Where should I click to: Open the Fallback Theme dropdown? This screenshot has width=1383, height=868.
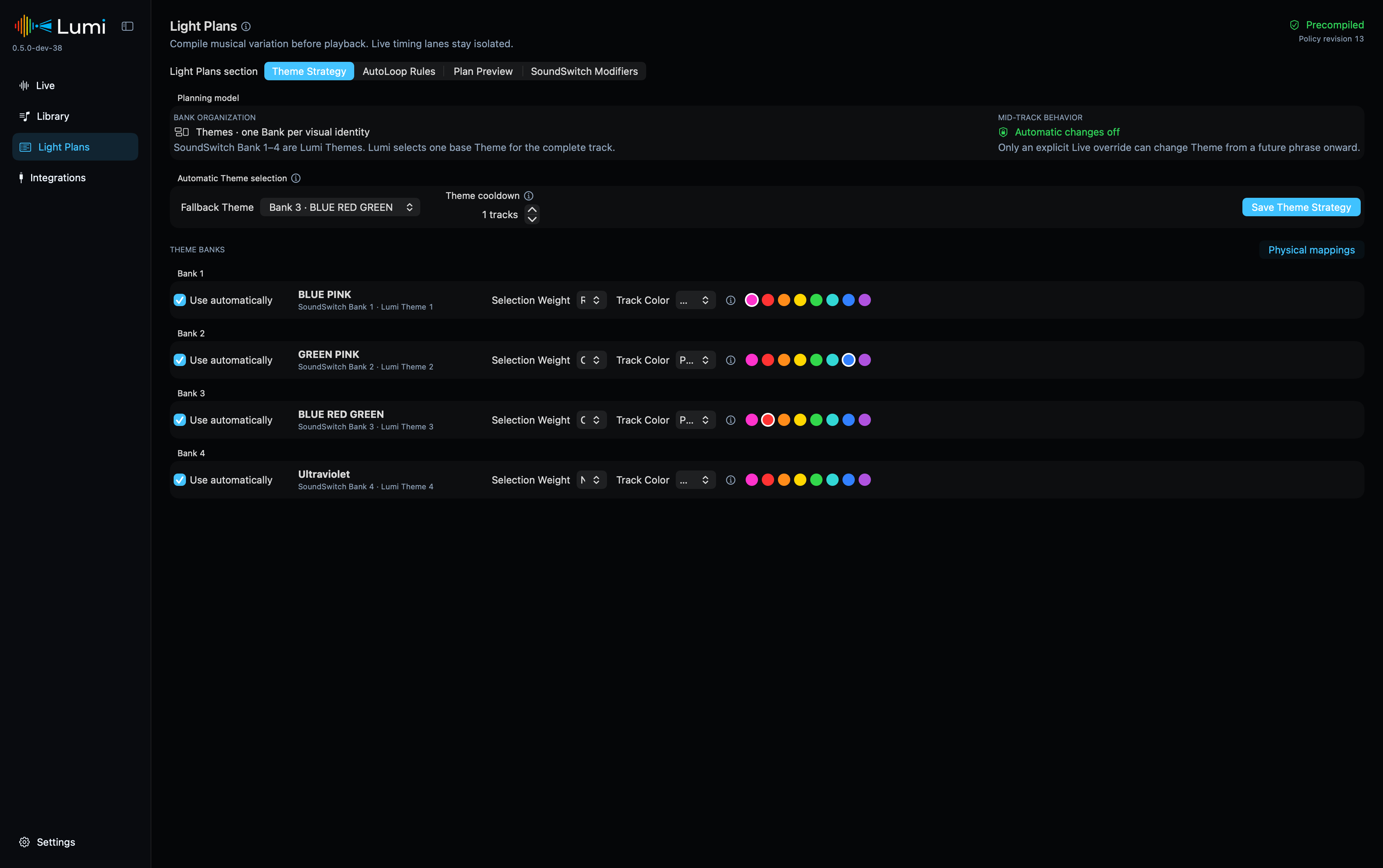340,207
